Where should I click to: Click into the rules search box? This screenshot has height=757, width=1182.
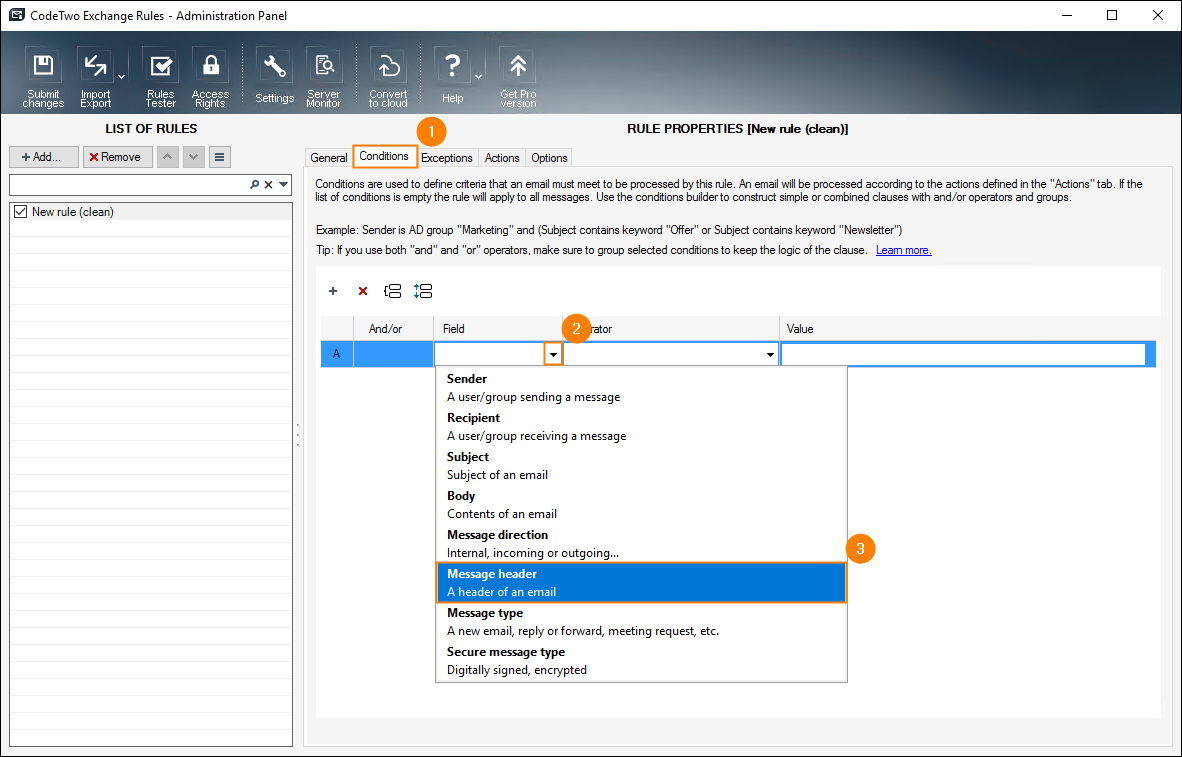coord(129,185)
